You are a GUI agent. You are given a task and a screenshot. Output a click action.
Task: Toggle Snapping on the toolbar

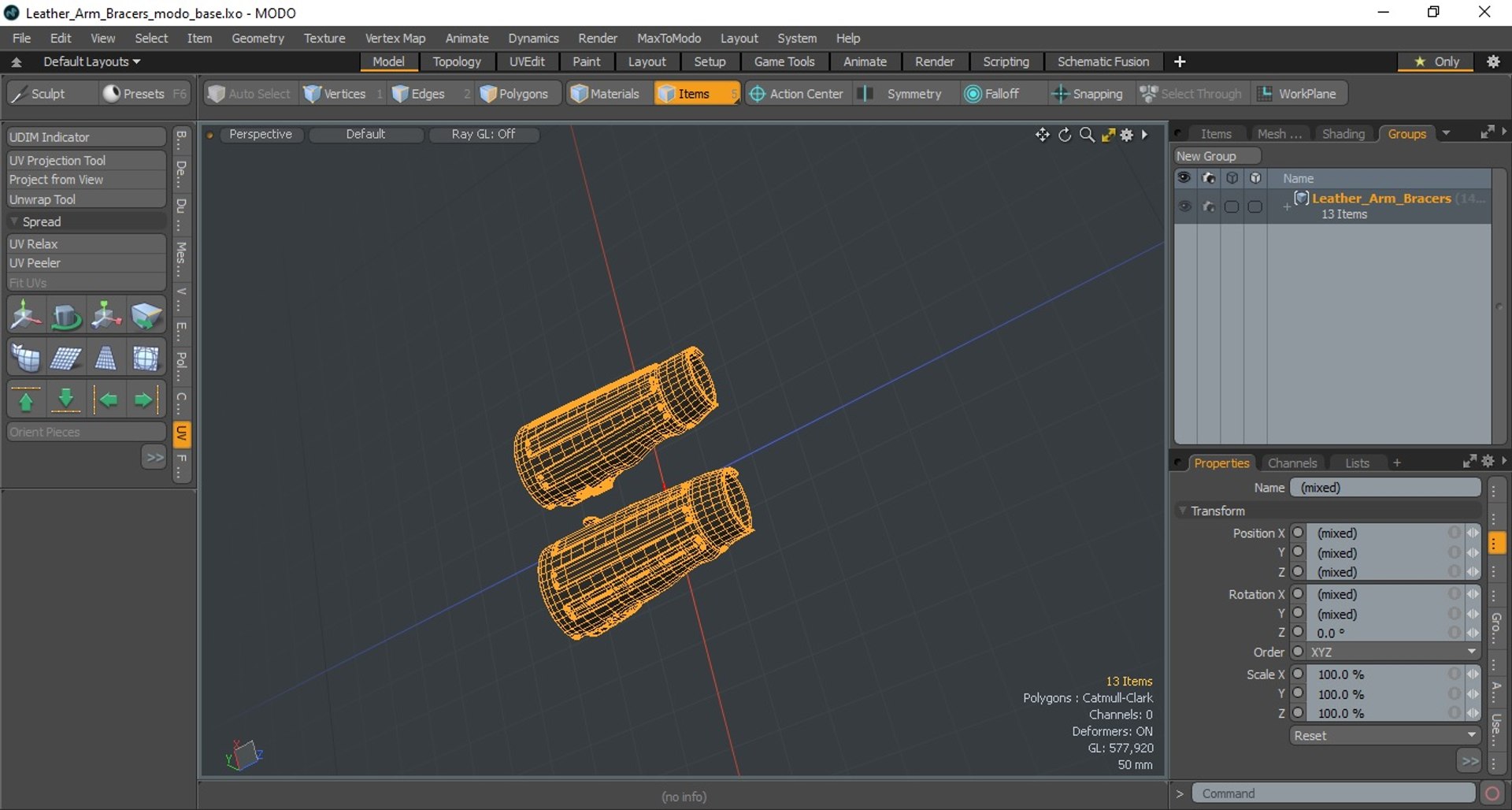[x=1088, y=94]
